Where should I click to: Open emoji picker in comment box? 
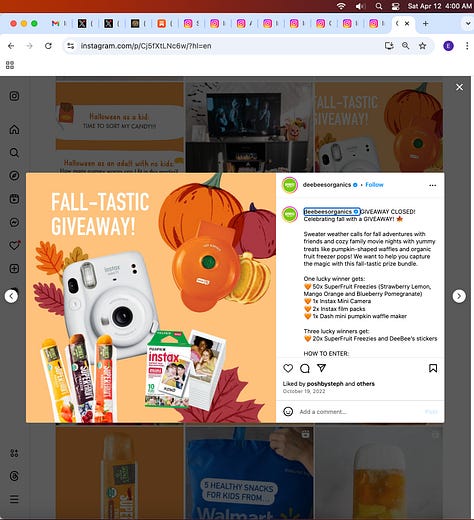tap(288, 412)
